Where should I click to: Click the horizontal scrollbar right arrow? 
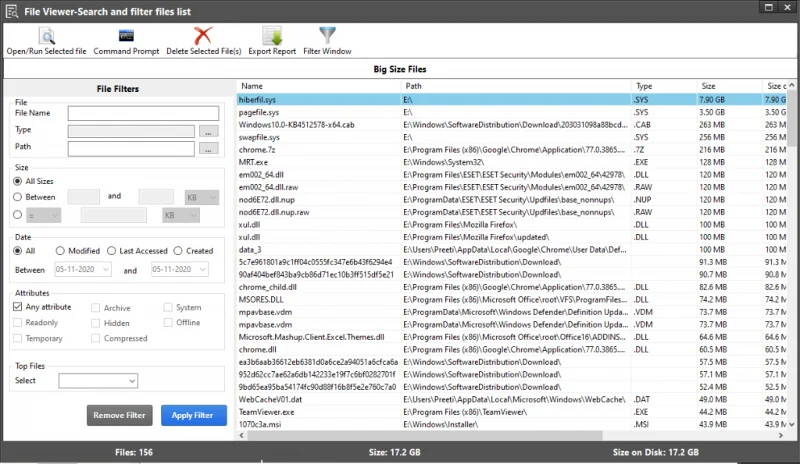[x=781, y=435]
